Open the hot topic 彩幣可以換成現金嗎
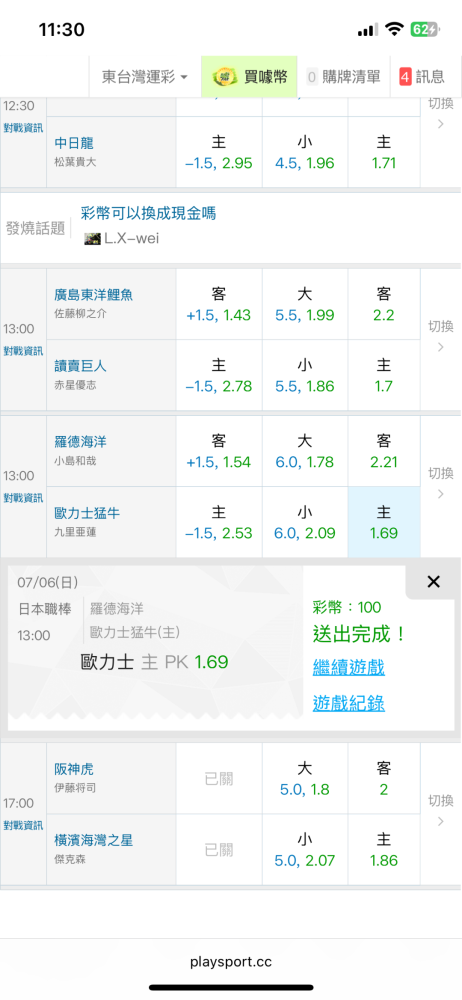This screenshot has height=1000, width=462. 148,213
